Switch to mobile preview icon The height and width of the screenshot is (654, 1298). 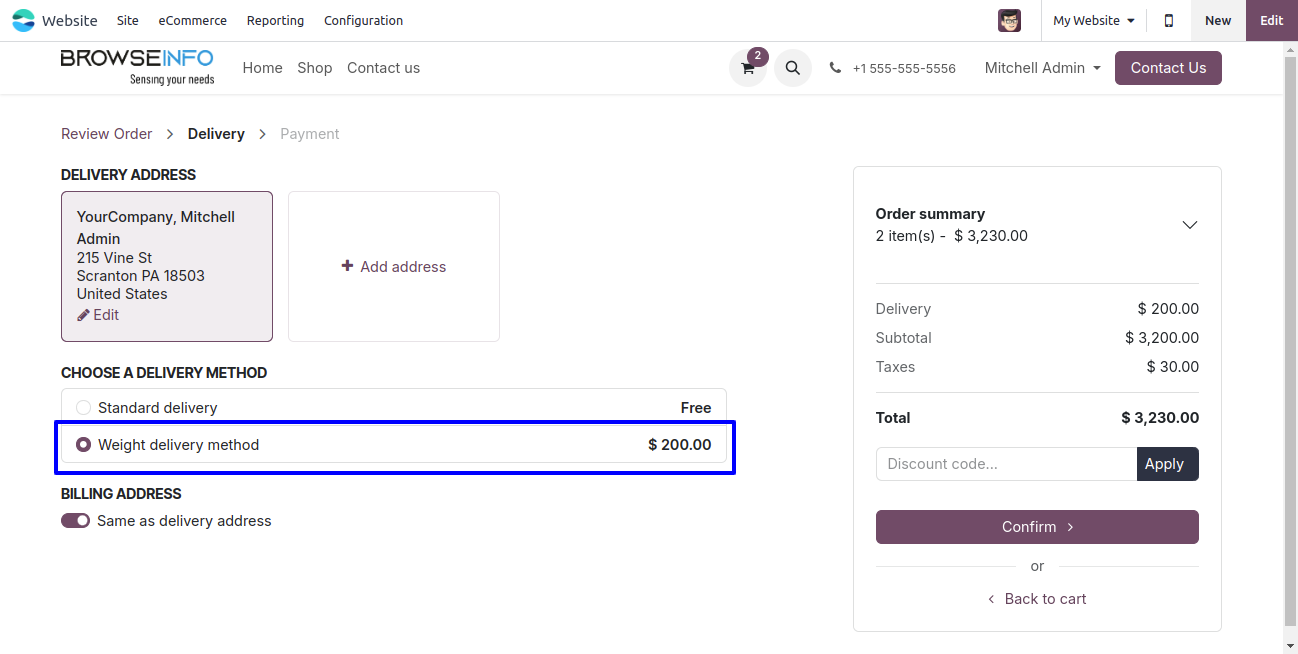coord(1168,20)
